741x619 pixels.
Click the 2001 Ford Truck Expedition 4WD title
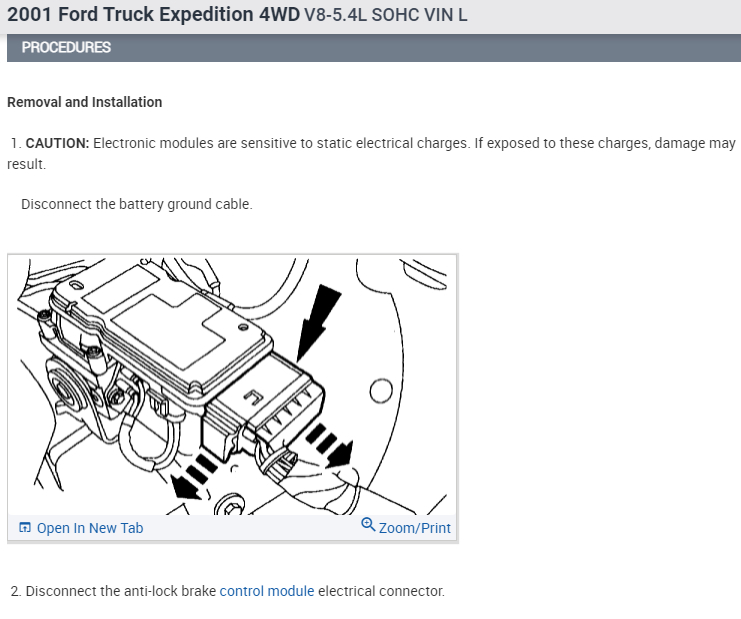[153, 14]
